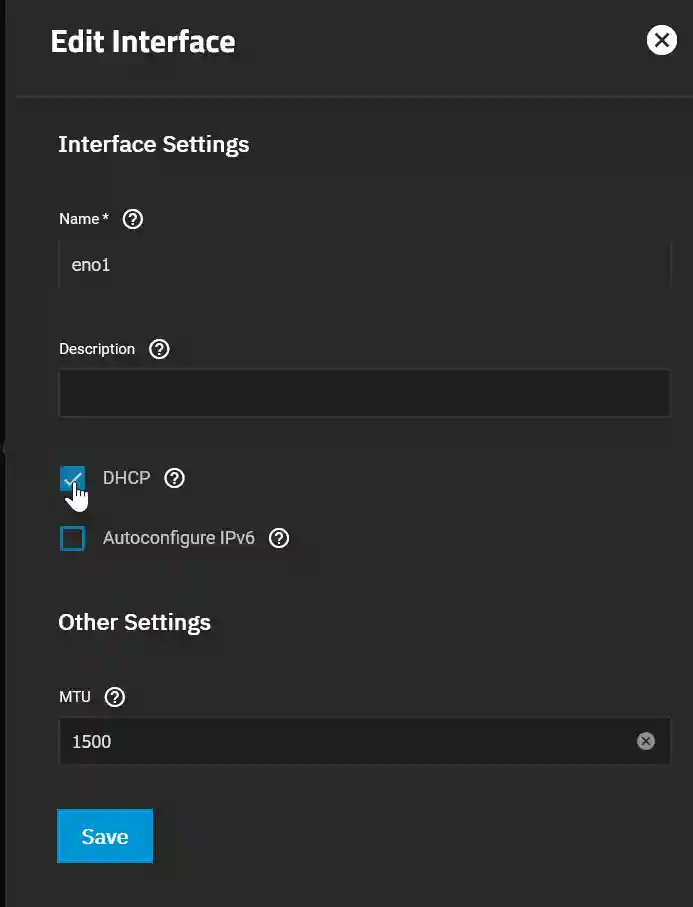Open help for the Description field

point(158,349)
